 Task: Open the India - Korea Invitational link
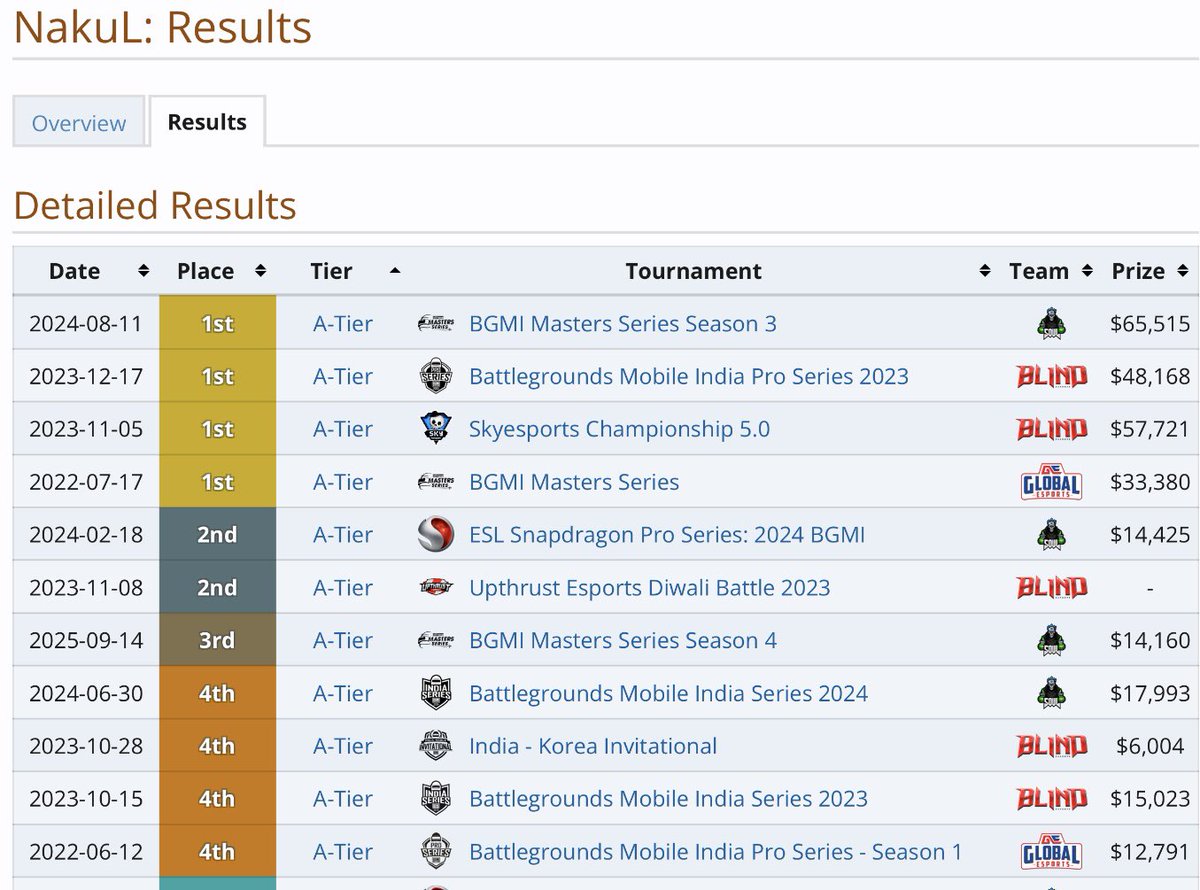593,746
